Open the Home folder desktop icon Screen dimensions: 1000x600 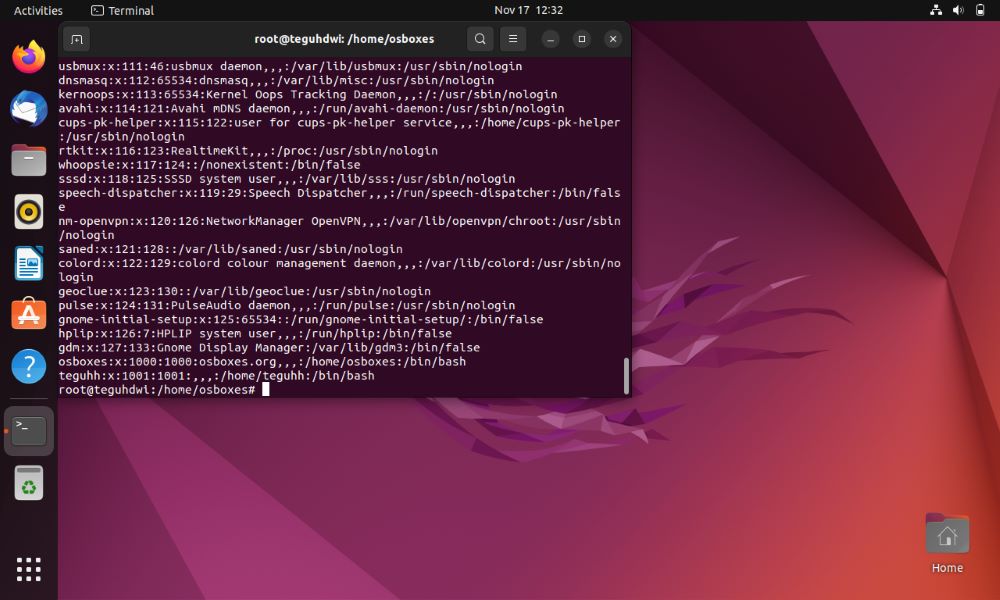tap(947, 543)
